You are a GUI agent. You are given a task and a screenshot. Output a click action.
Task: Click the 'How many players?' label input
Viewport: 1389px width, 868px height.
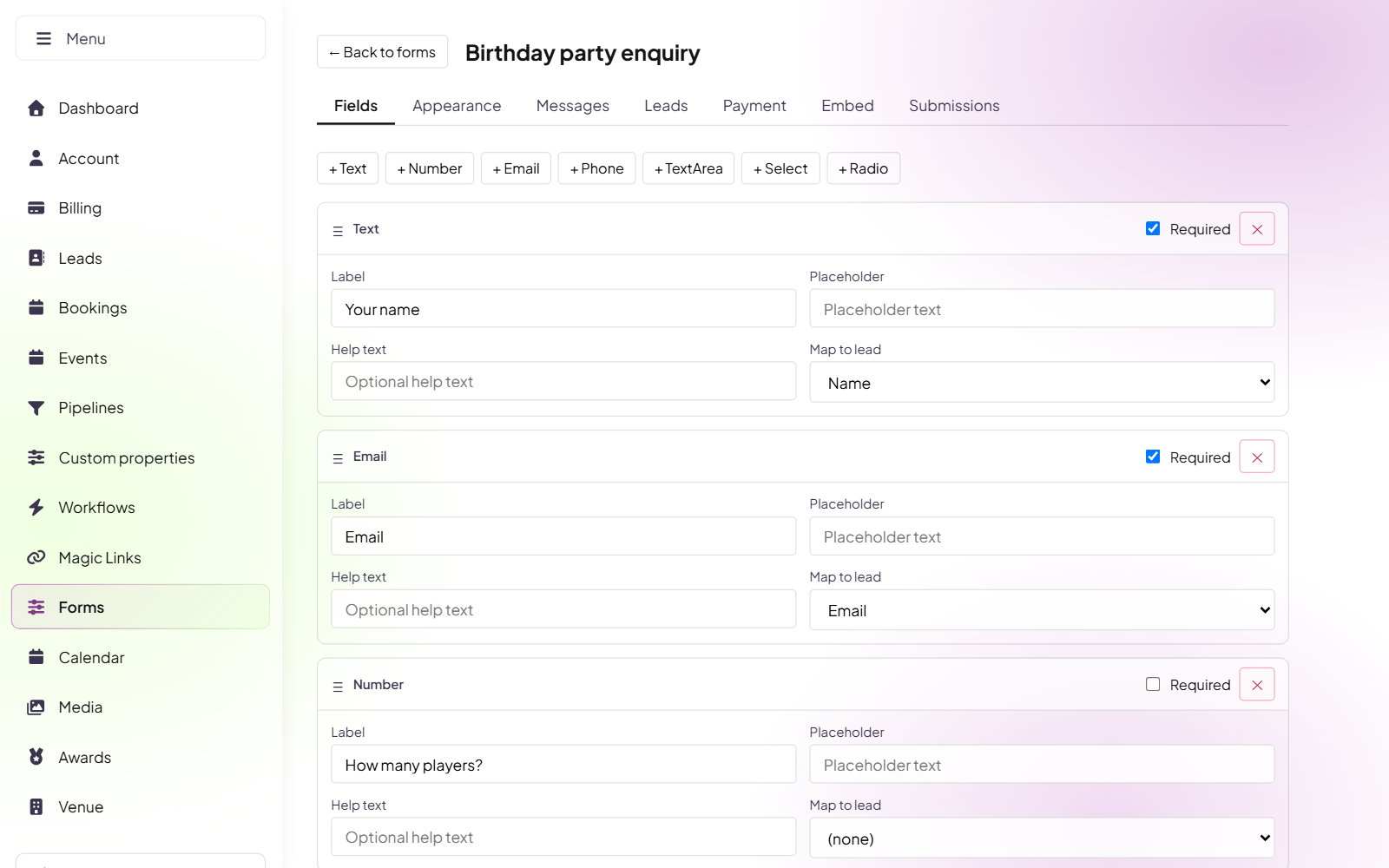point(563,765)
